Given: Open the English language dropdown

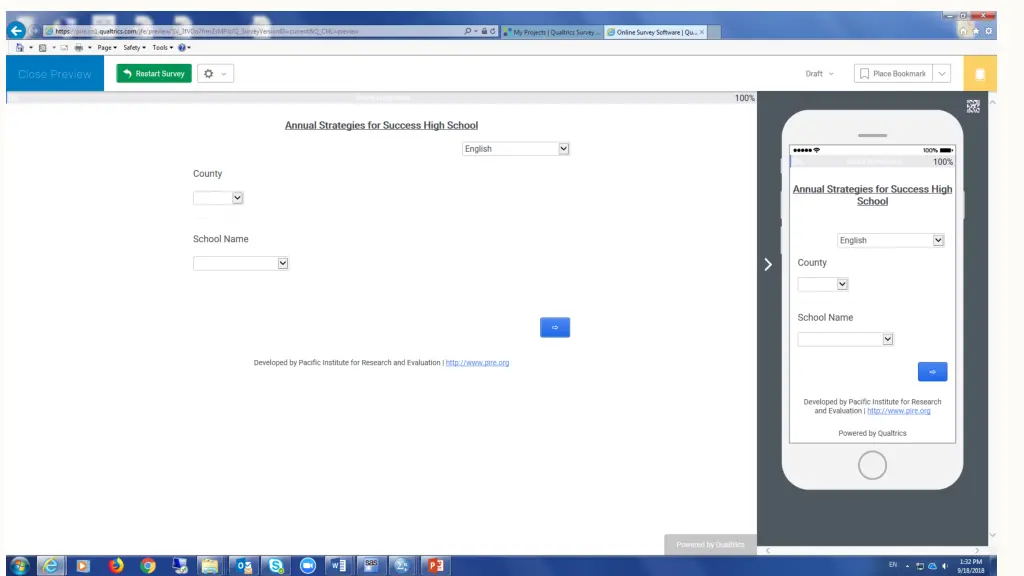Looking at the screenshot, I should [x=515, y=149].
